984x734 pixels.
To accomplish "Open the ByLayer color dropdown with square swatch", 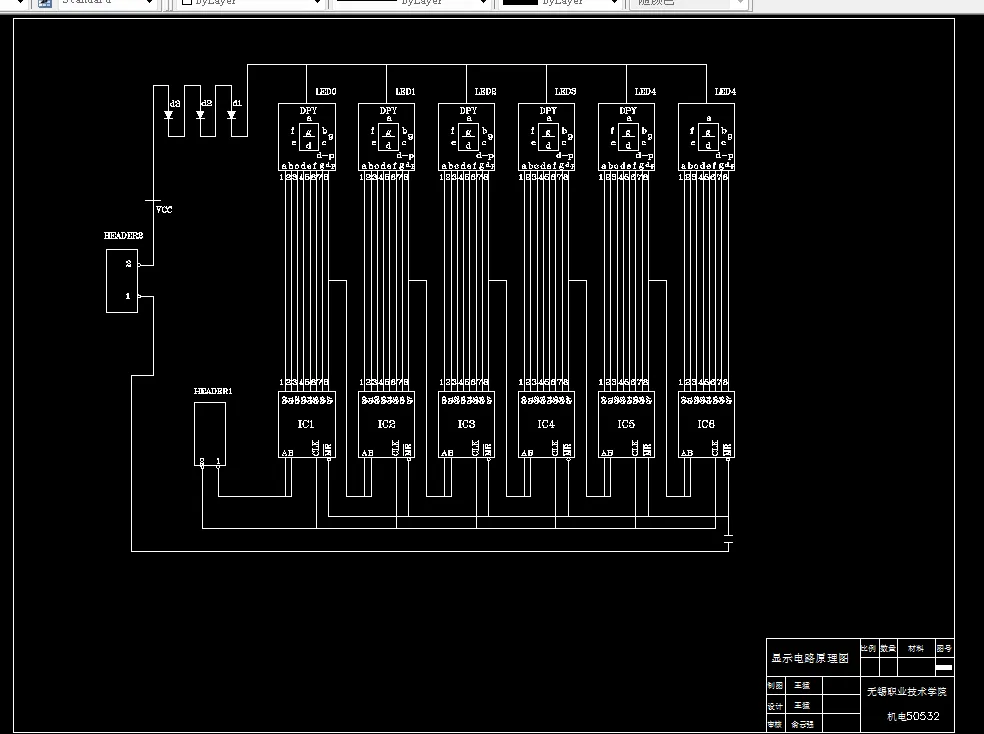I will coord(251,3).
